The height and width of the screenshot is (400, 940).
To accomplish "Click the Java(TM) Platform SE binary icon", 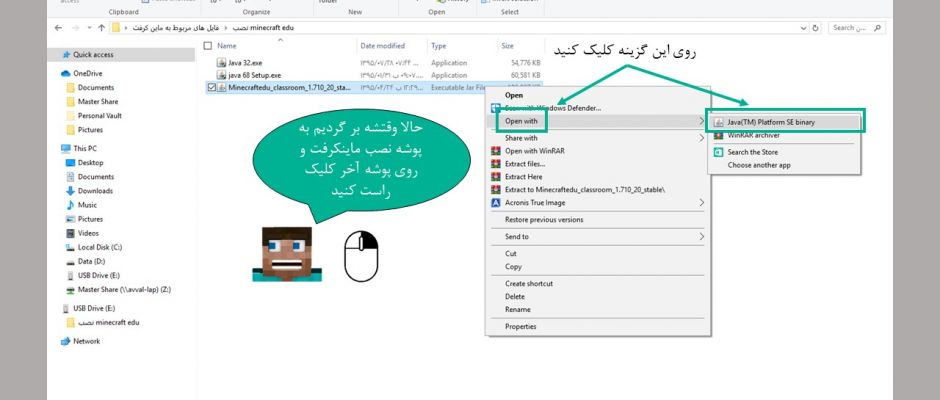I will (718, 122).
